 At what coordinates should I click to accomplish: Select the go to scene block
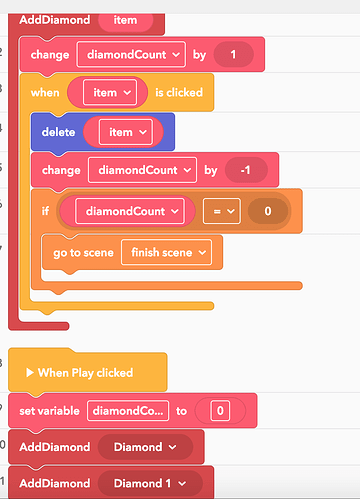[x=83, y=253]
